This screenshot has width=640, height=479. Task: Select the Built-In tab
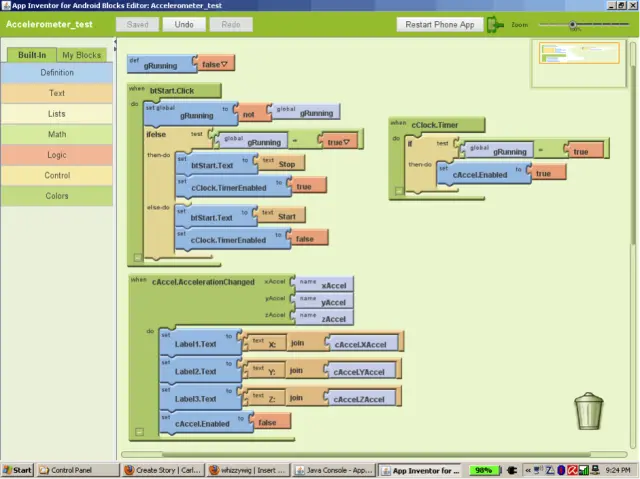click(31, 55)
